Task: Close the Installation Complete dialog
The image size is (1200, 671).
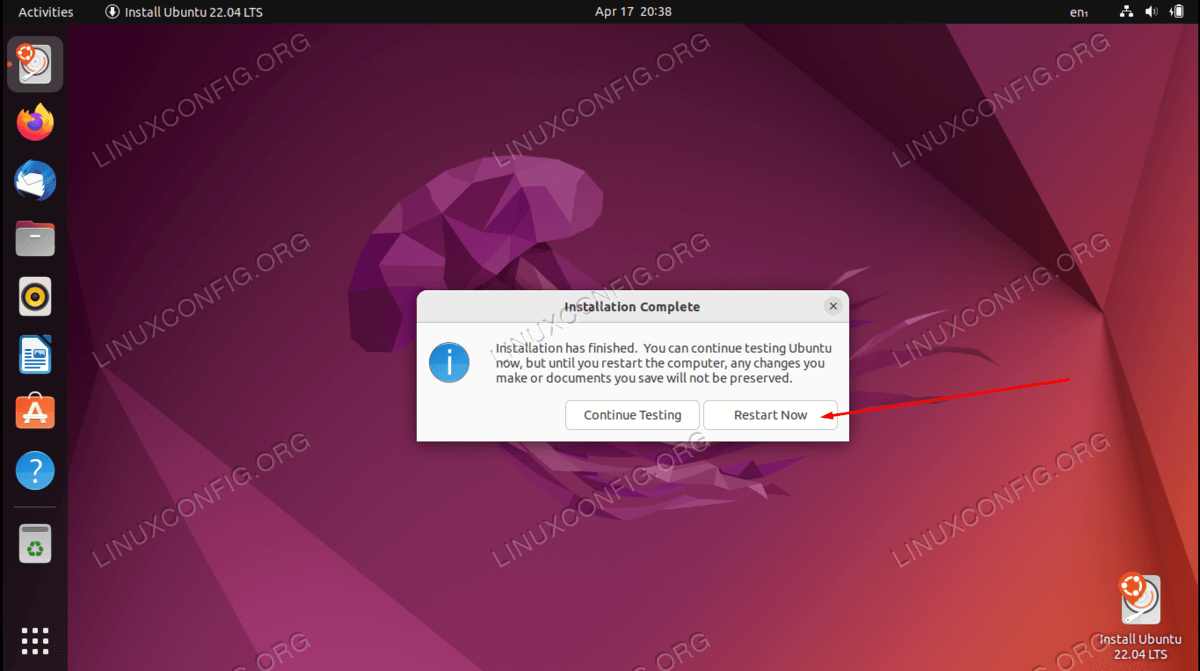Action: pos(832,306)
